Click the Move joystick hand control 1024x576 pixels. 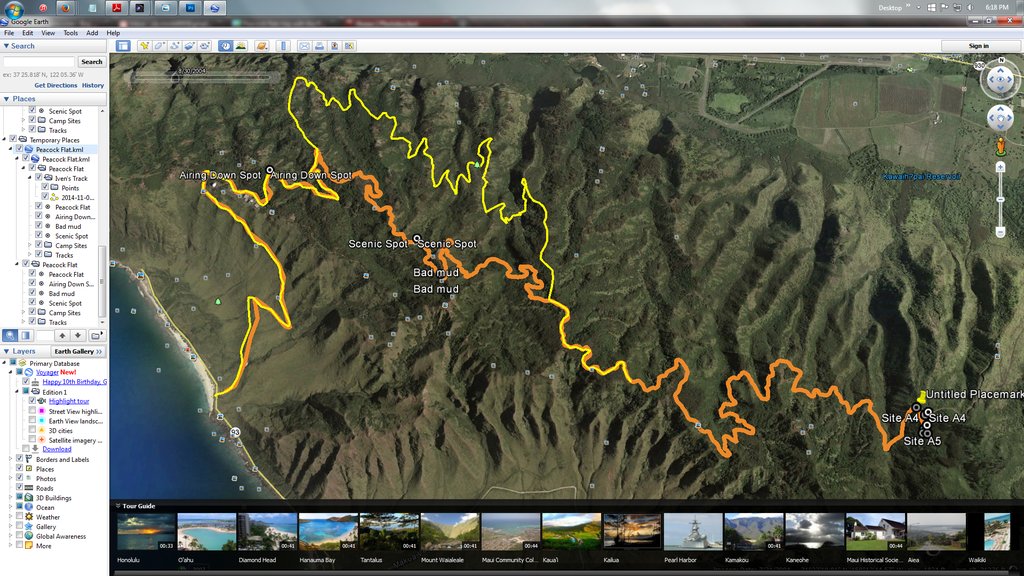point(1000,118)
